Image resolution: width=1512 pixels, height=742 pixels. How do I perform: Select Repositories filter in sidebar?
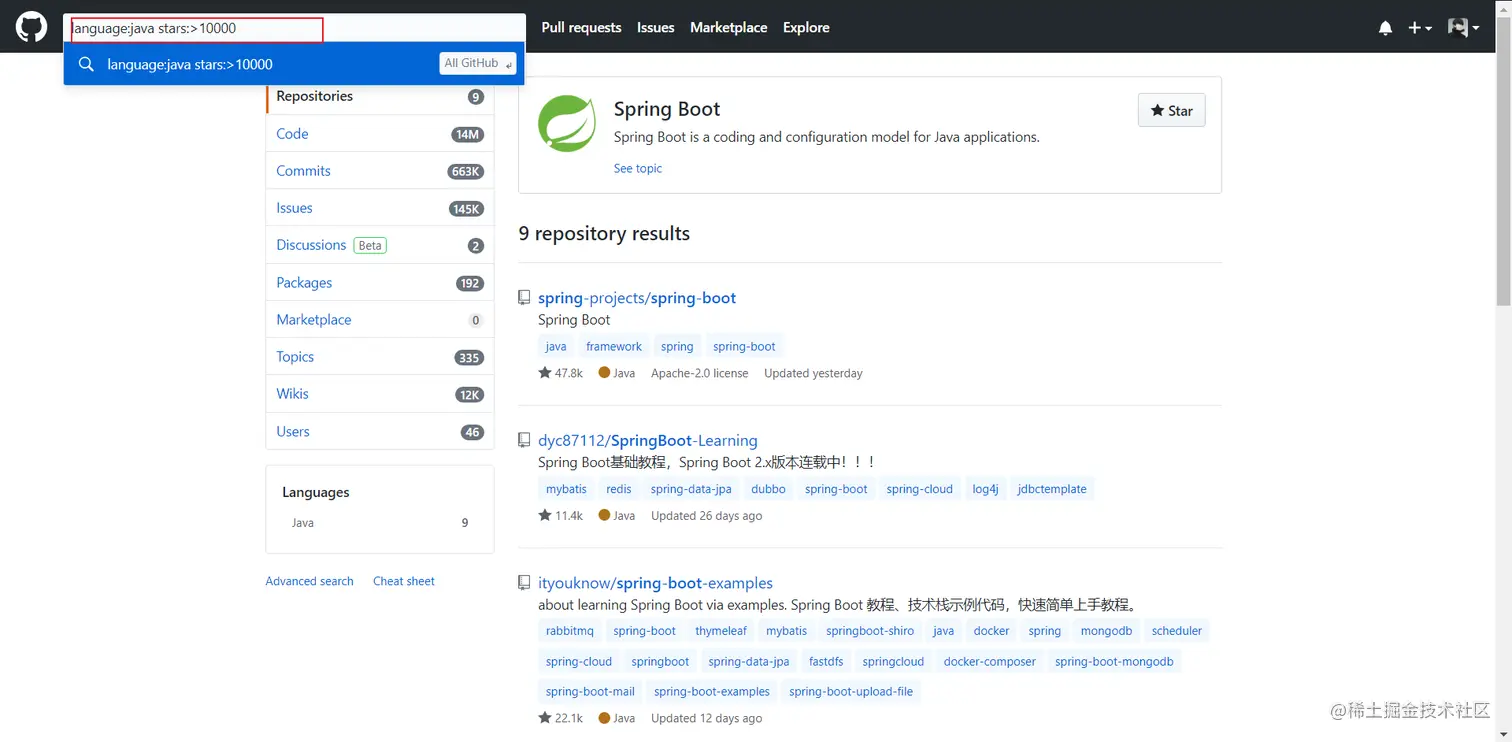[380, 97]
